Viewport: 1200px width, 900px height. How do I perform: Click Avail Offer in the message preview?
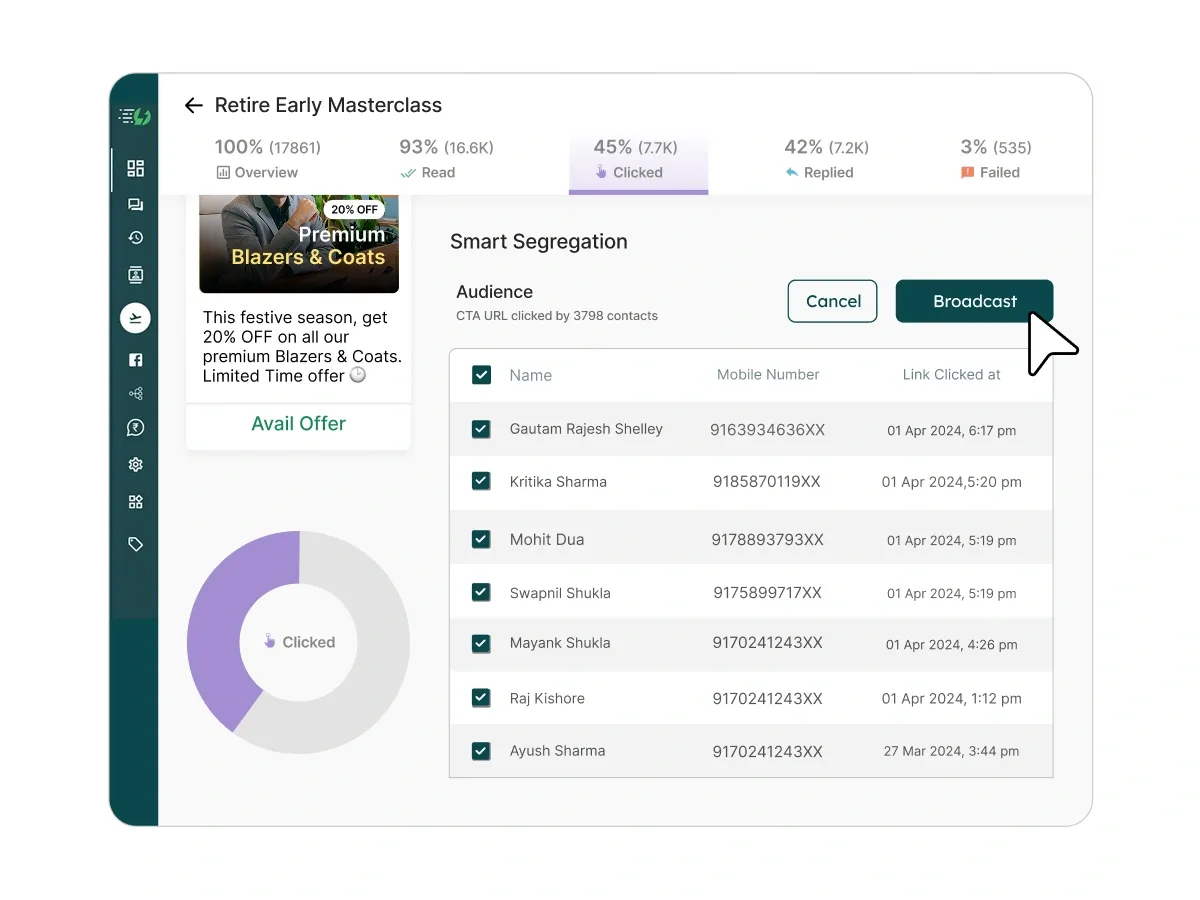coord(298,424)
